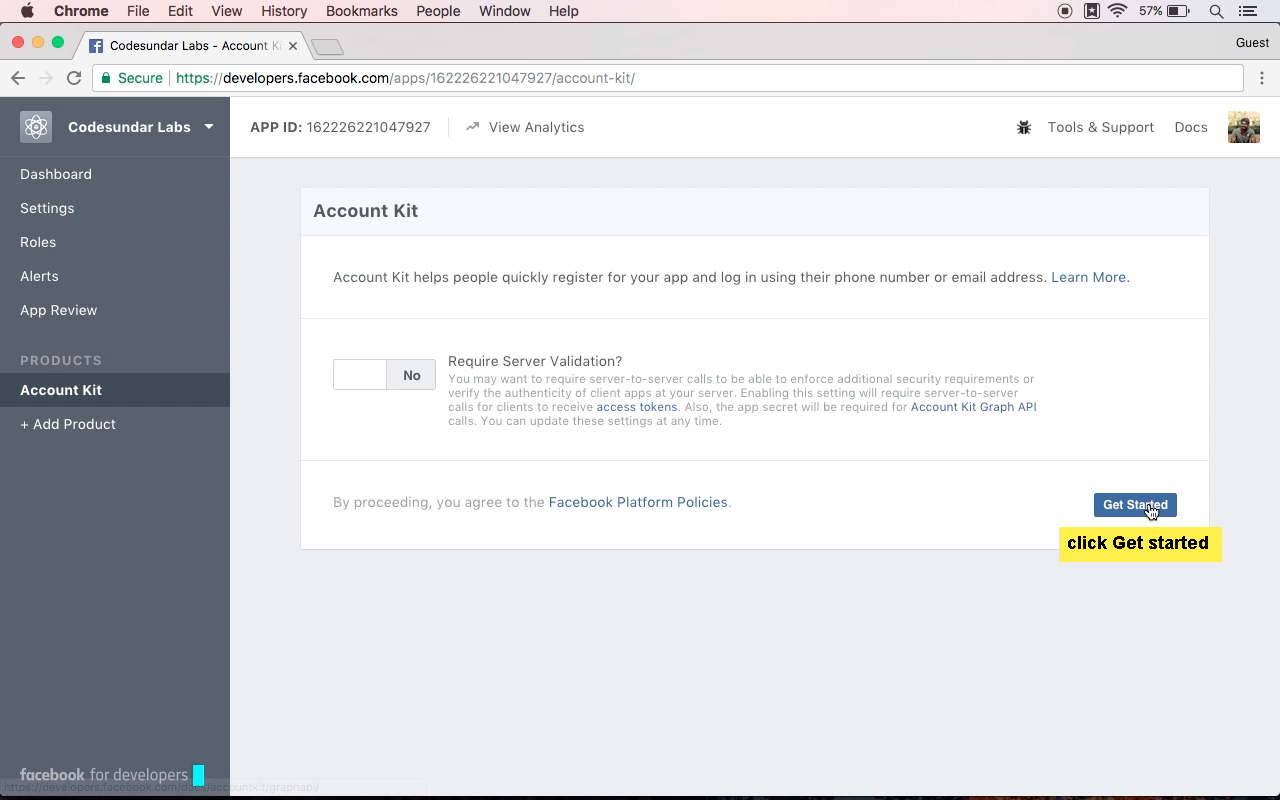
Task: Click the Facebook favicon on the tab
Action: point(96,46)
